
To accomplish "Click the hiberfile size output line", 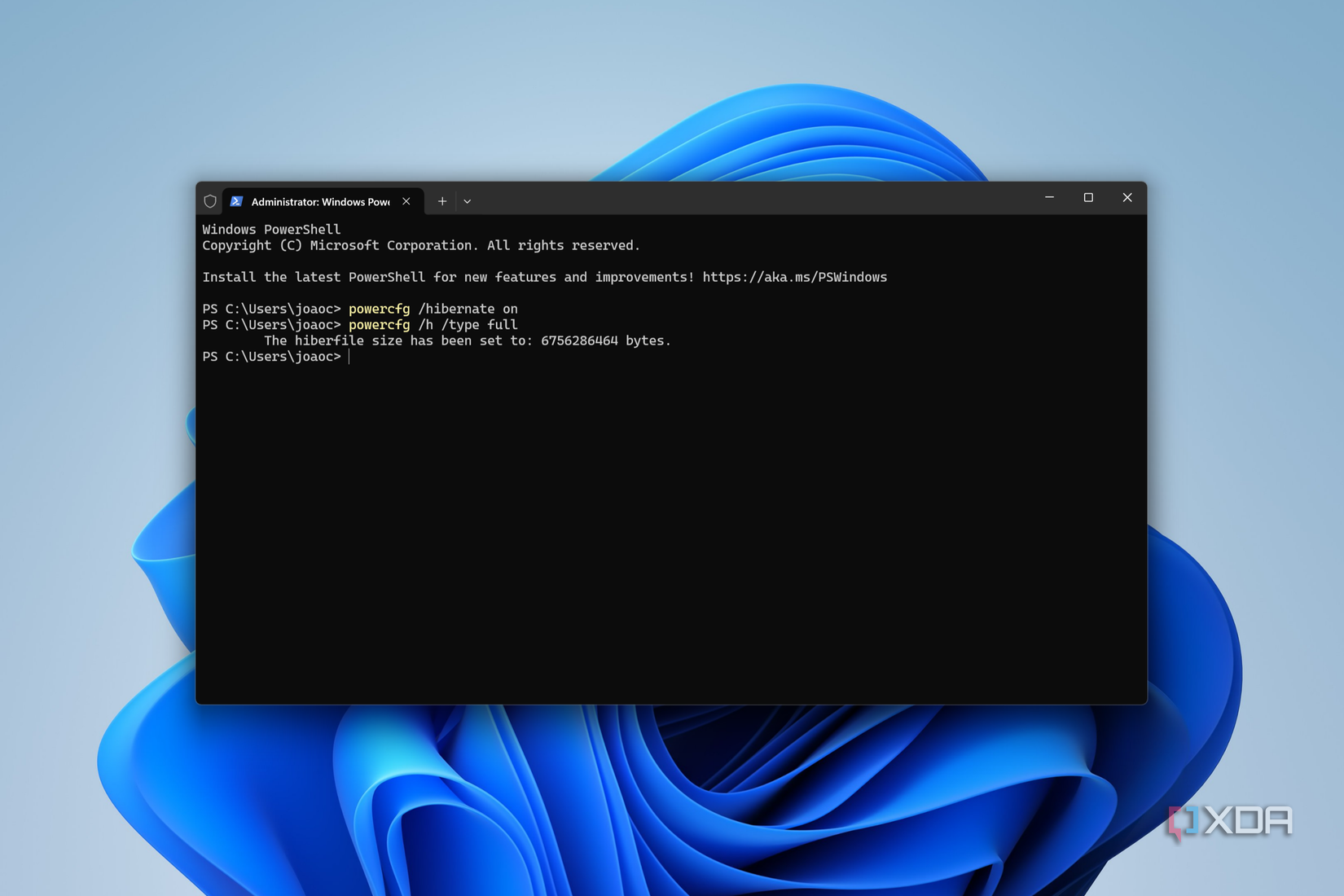I will pos(468,340).
